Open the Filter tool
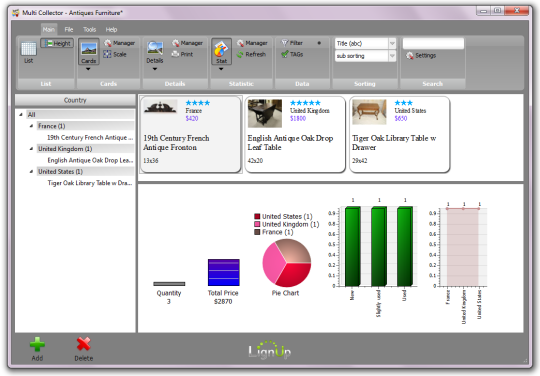The image size is (540, 376). coord(292,43)
